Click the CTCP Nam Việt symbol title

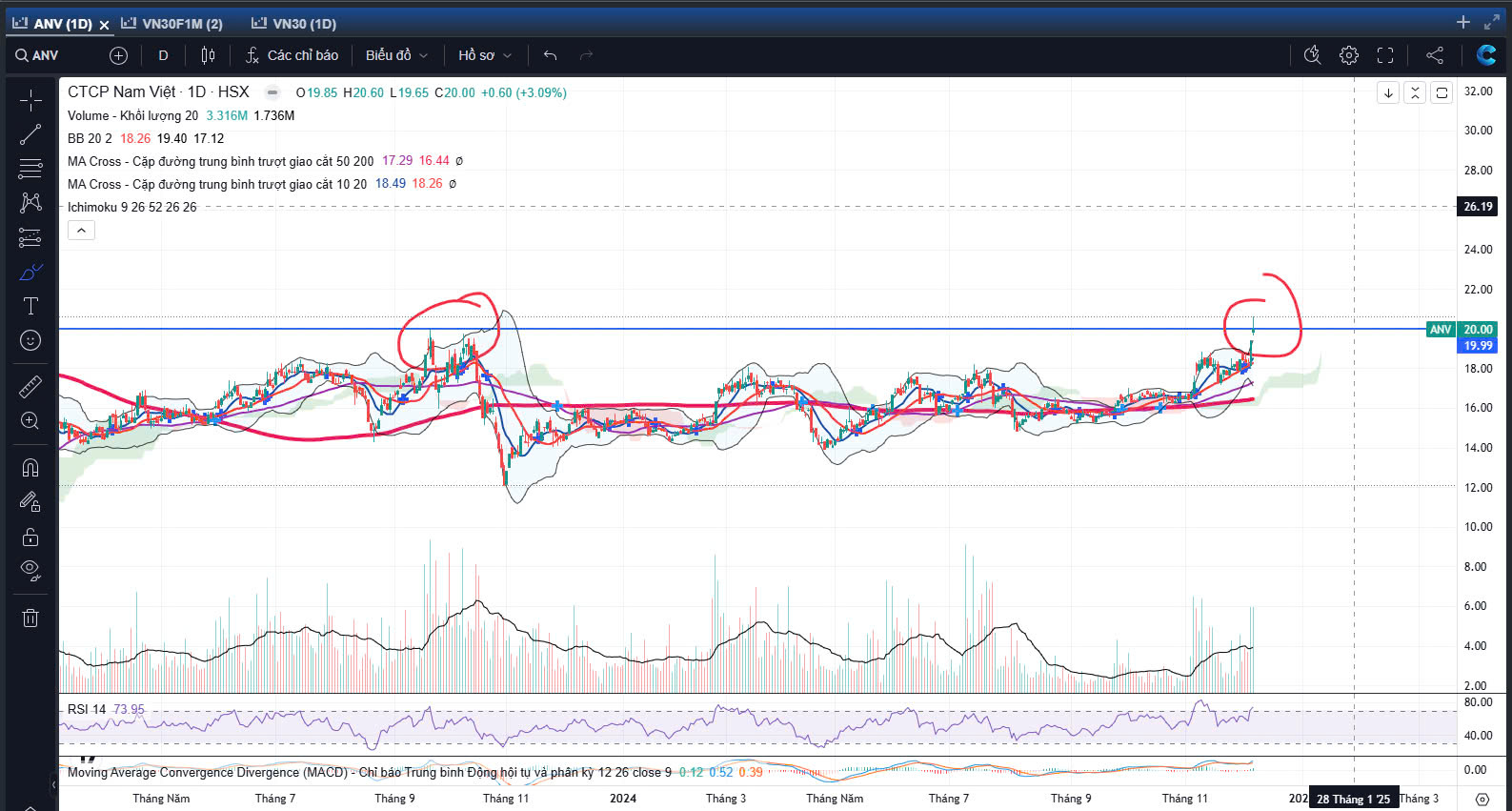click(x=158, y=92)
